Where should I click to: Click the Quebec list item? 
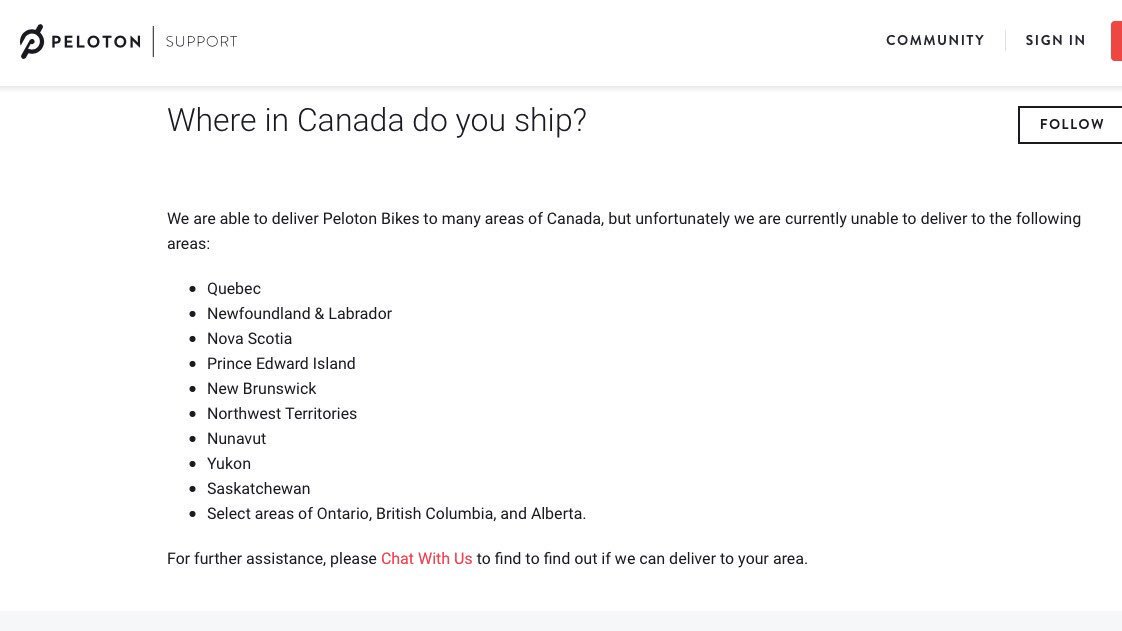pyautogui.click(x=234, y=289)
